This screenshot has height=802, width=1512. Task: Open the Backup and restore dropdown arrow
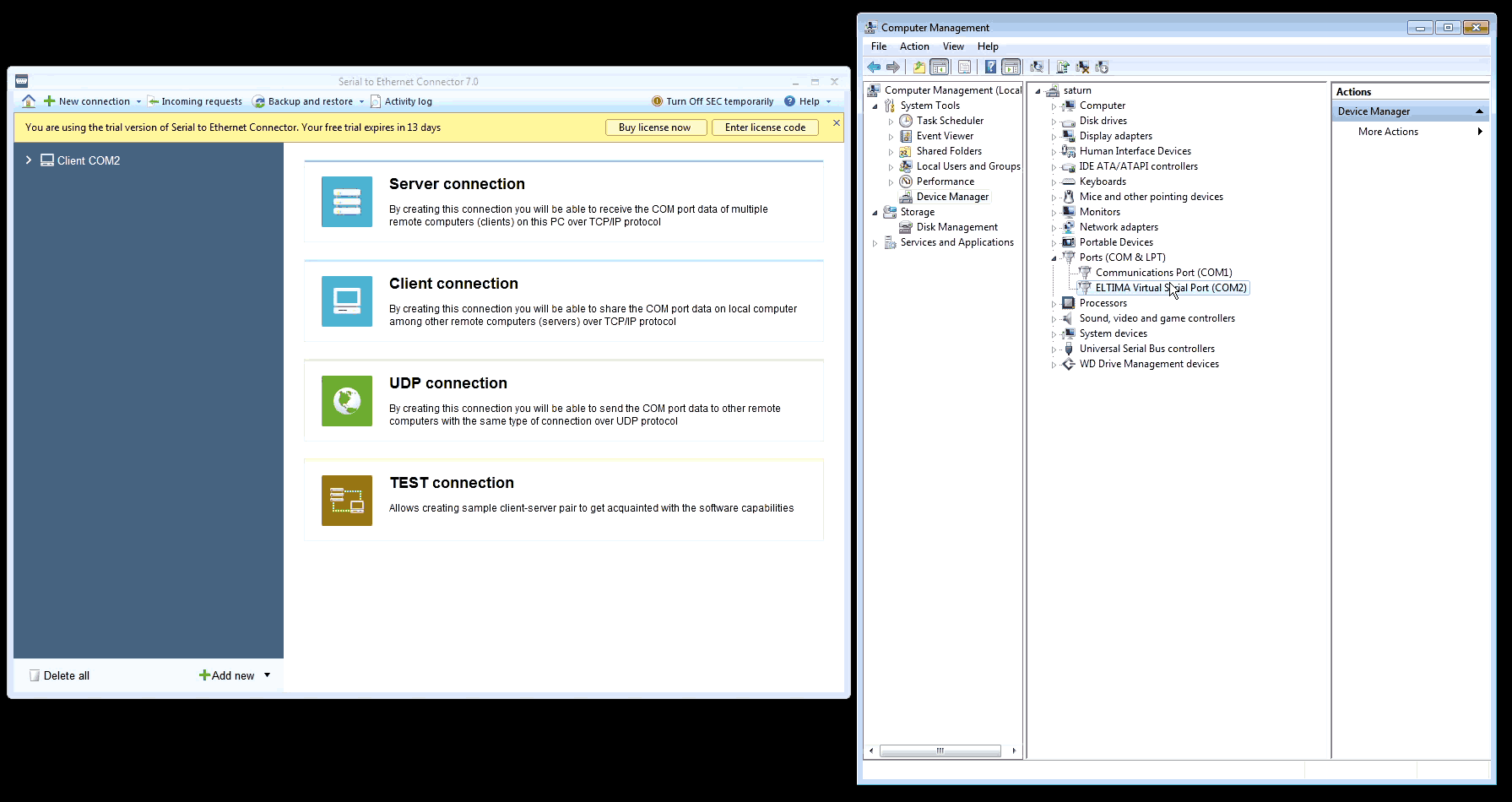[362, 101]
